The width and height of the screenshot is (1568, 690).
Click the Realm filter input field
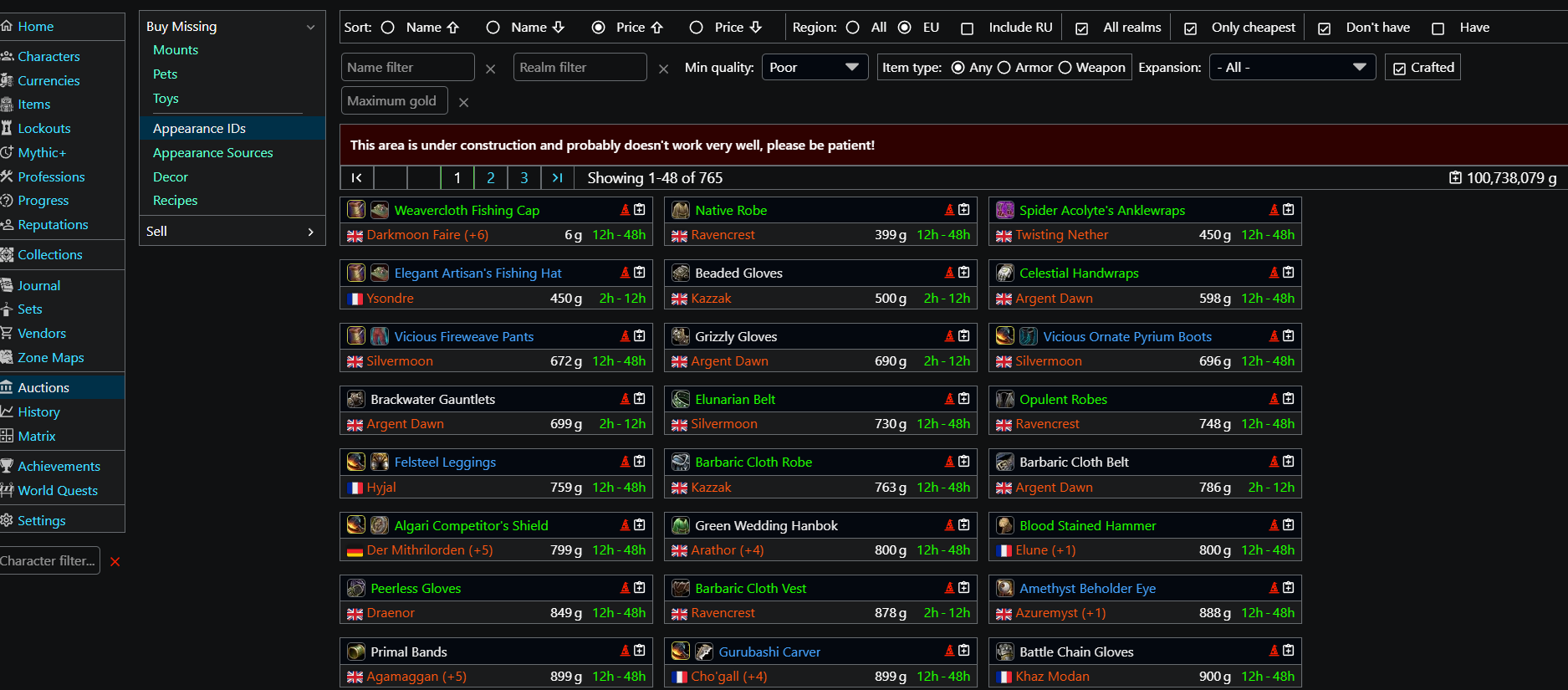tap(580, 67)
